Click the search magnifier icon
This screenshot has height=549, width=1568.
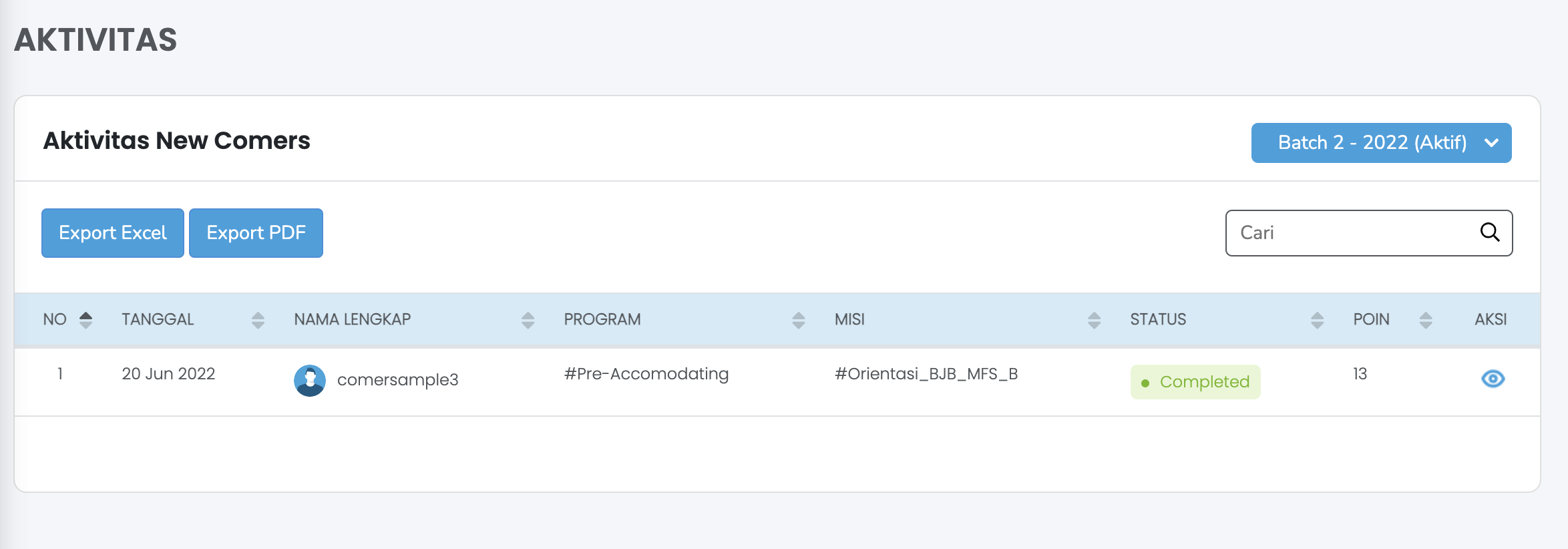(1490, 232)
